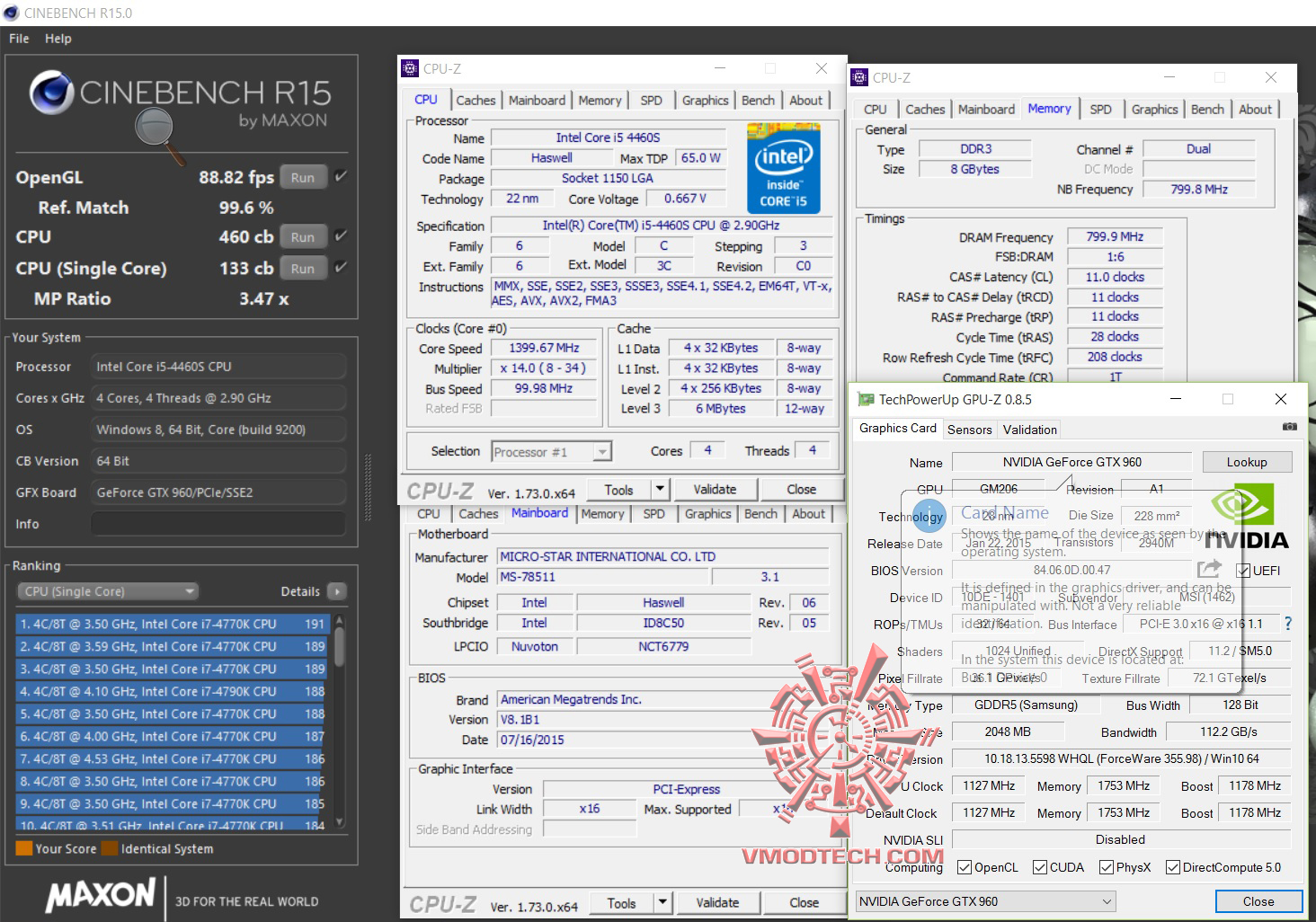Run the CPU benchmark
1316x922 pixels.
click(303, 237)
